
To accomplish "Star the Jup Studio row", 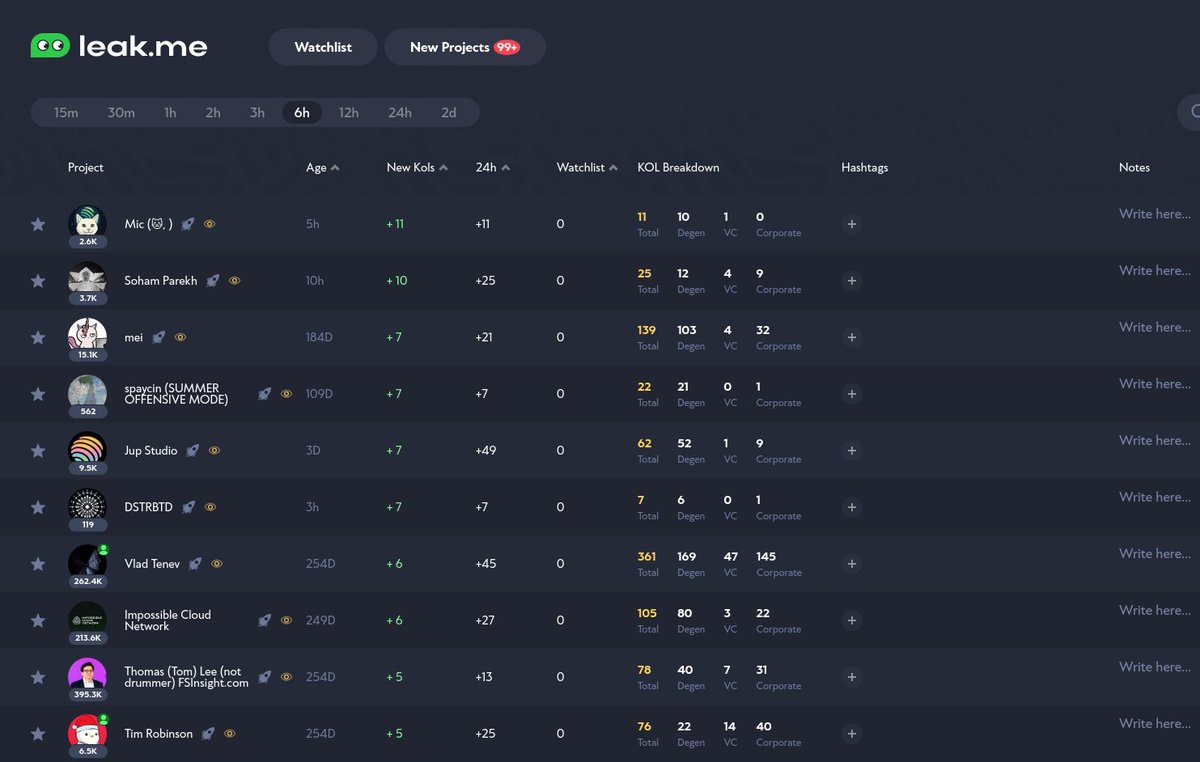I will 38,451.
